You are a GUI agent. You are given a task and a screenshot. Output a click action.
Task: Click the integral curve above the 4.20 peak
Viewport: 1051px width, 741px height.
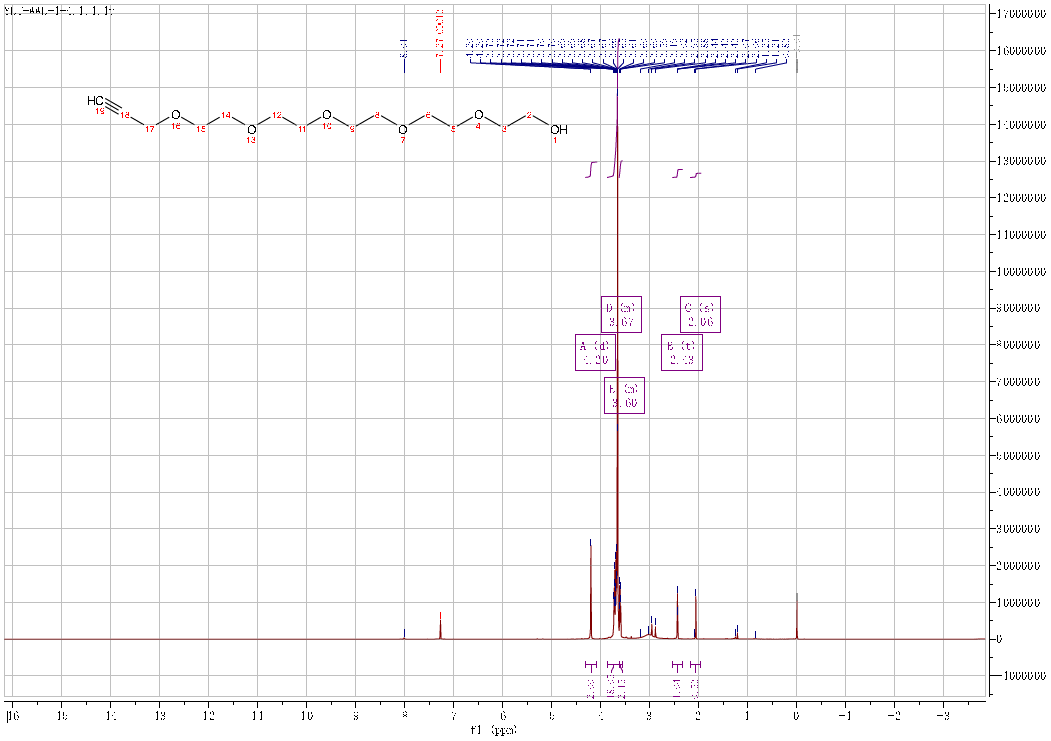(x=591, y=170)
